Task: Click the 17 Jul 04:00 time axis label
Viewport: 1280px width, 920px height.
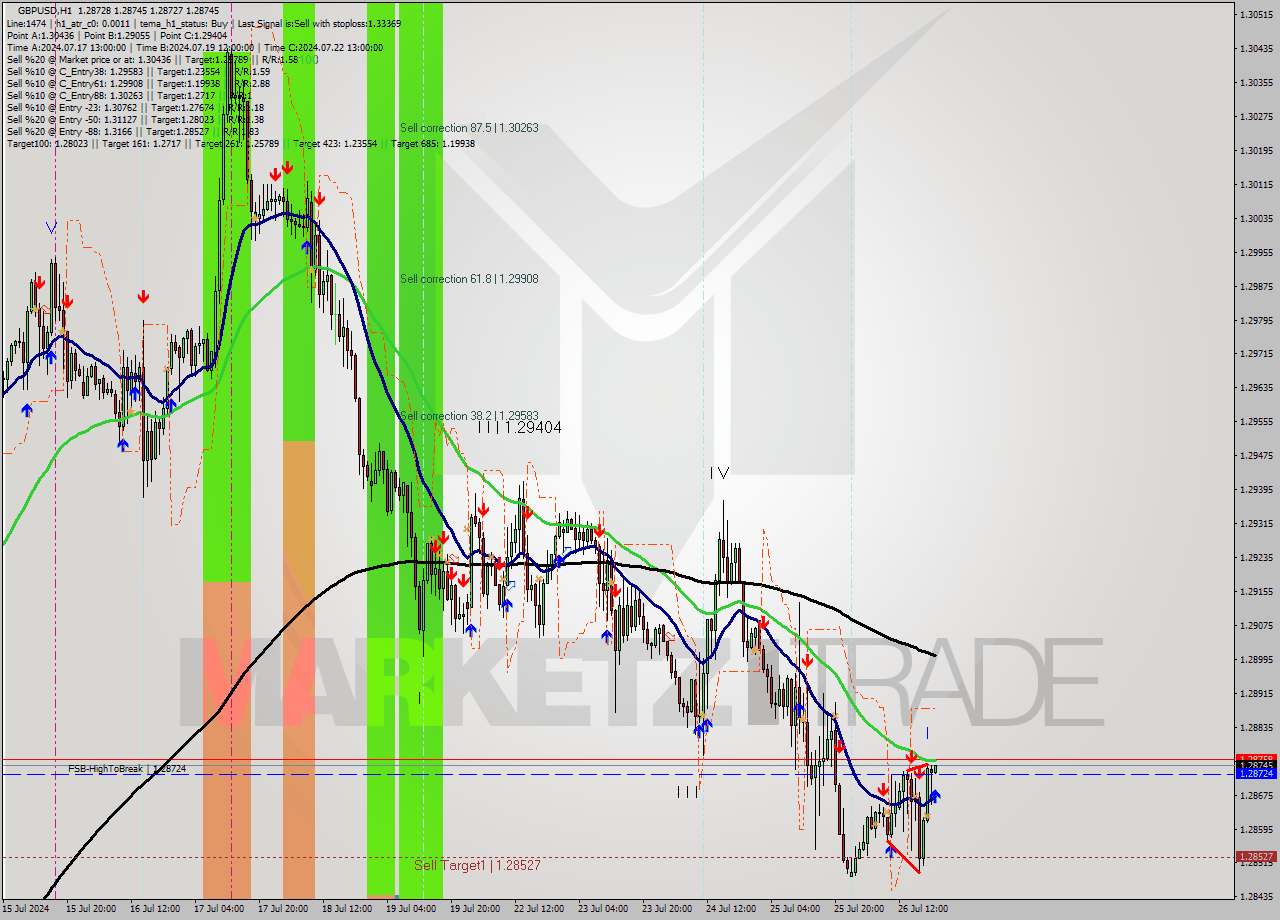Action: 219,909
